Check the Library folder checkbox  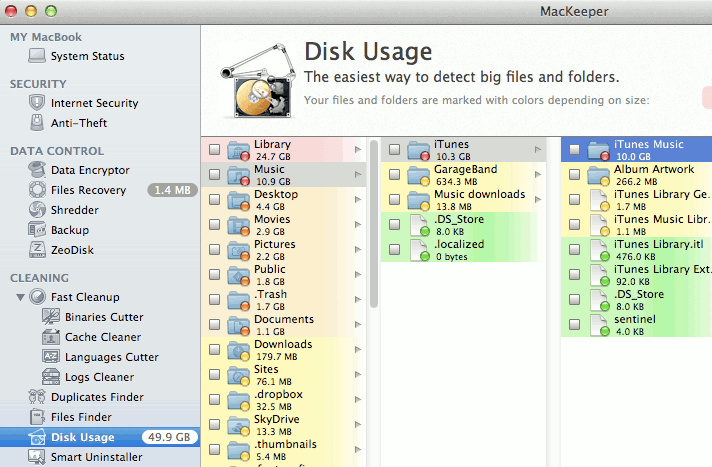tap(214, 149)
